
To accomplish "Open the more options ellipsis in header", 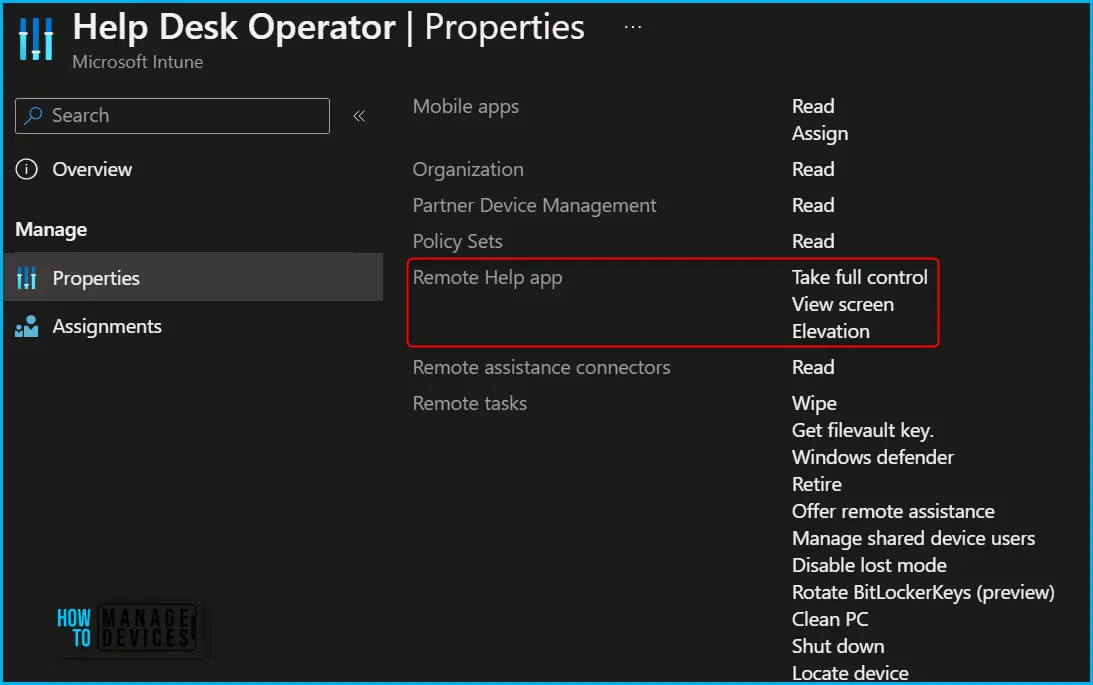I will tap(633, 27).
